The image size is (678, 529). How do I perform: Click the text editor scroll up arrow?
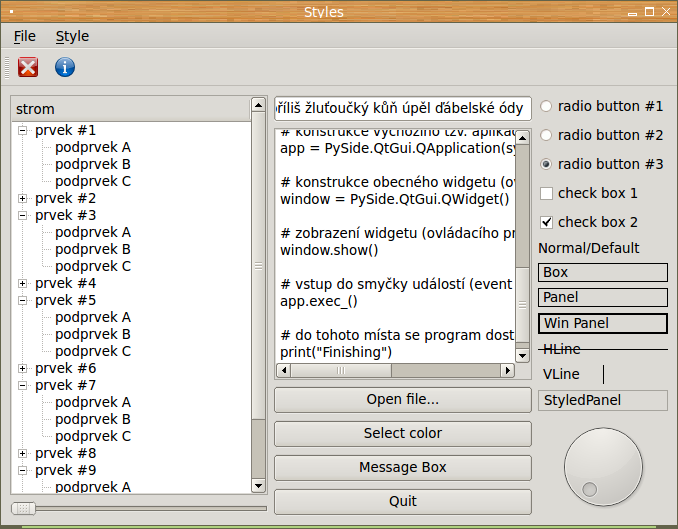pyautogui.click(x=522, y=138)
